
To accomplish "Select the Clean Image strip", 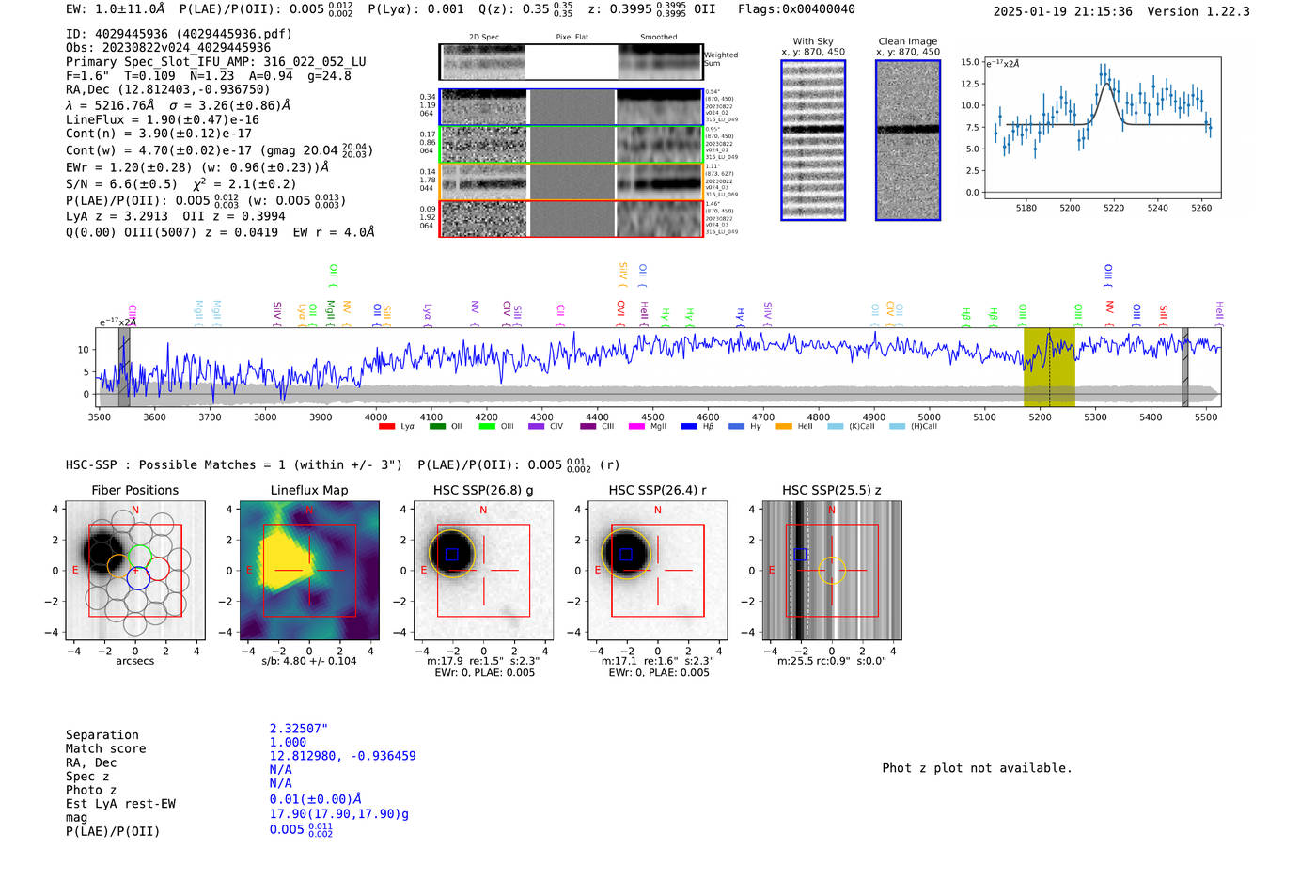I will 908,140.
